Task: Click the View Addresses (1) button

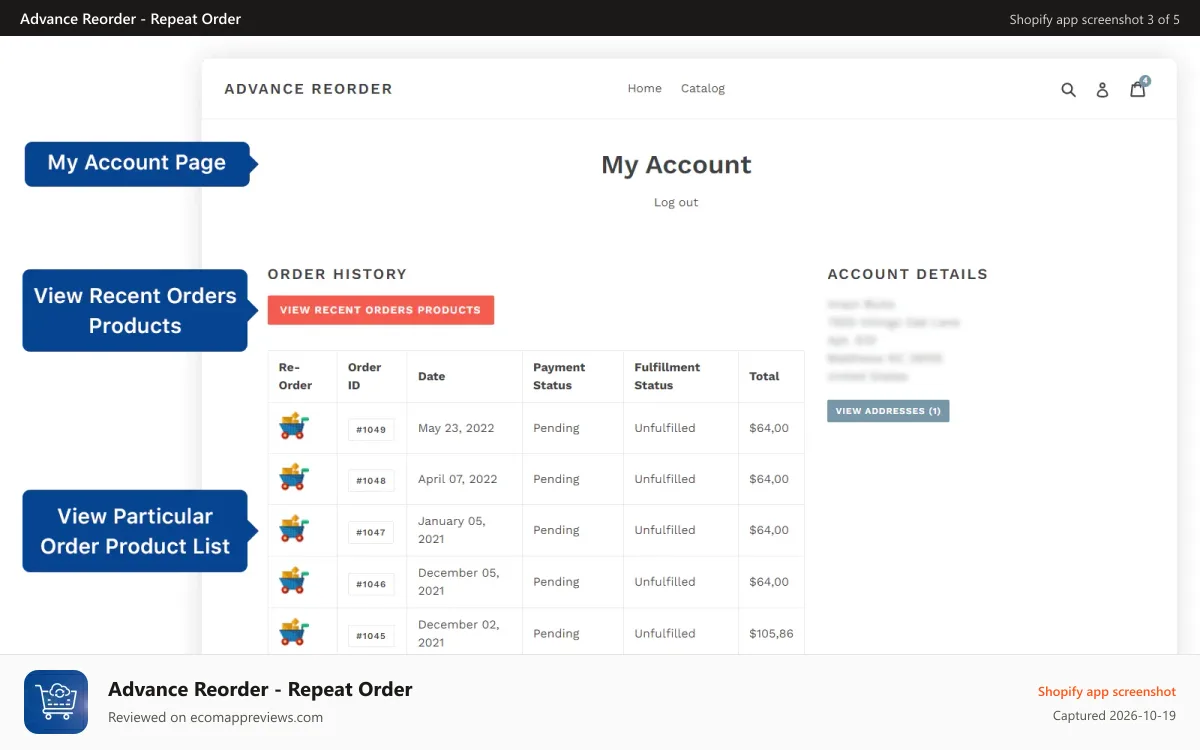Action: click(888, 411)
